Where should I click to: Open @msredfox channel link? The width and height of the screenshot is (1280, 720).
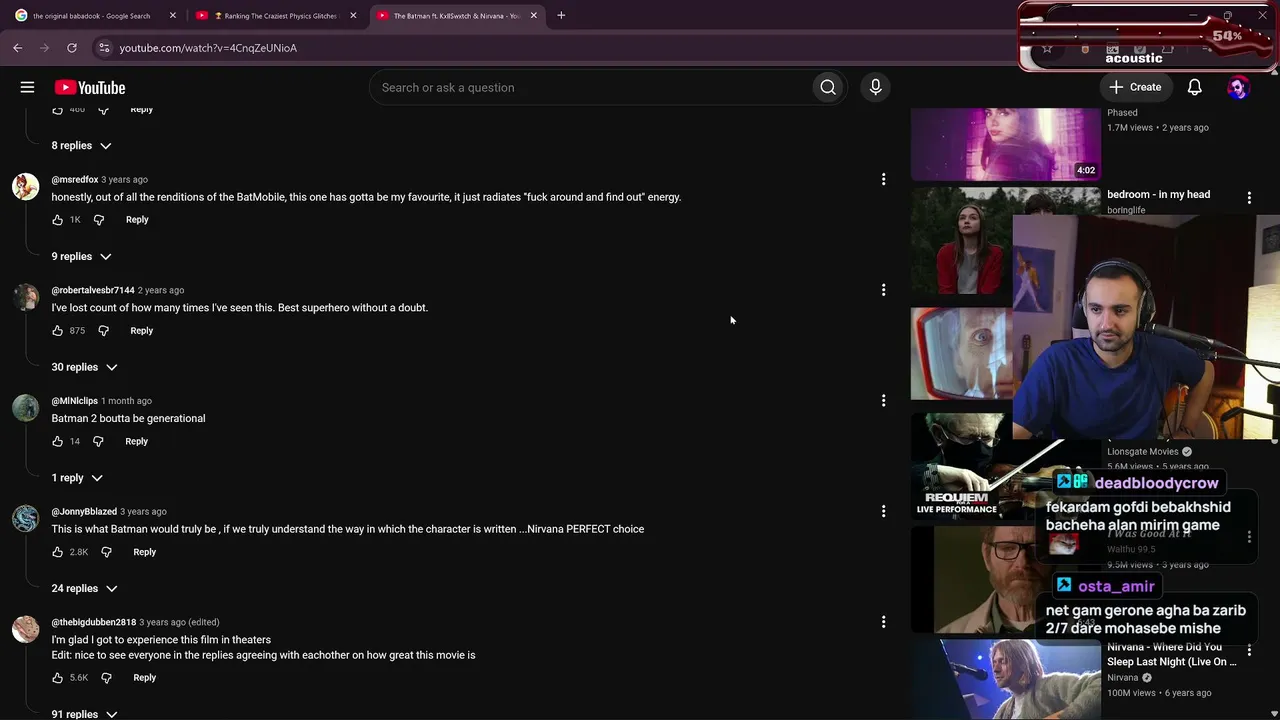75,180
